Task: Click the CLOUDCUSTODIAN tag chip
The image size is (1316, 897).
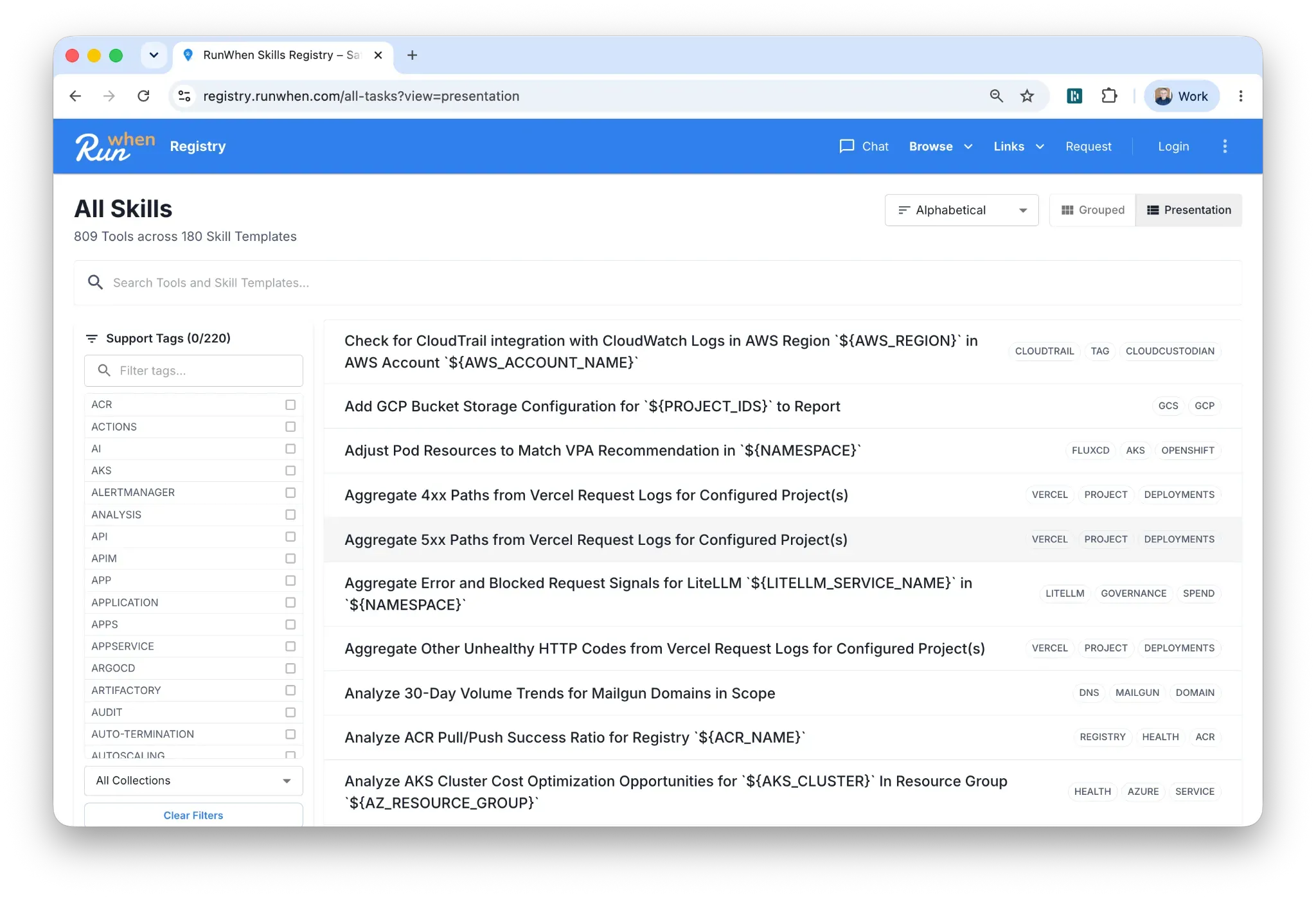Action: coord(1169,351)
